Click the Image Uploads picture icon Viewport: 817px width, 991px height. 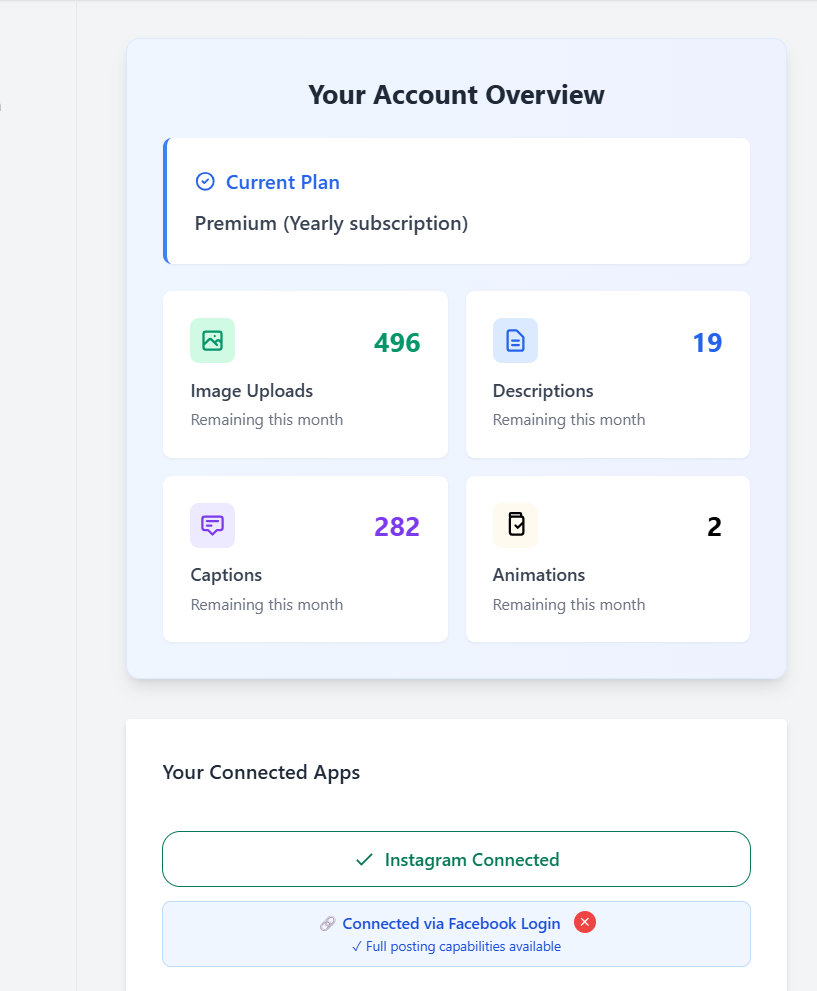pyautogui.click(x=212, y=340)
